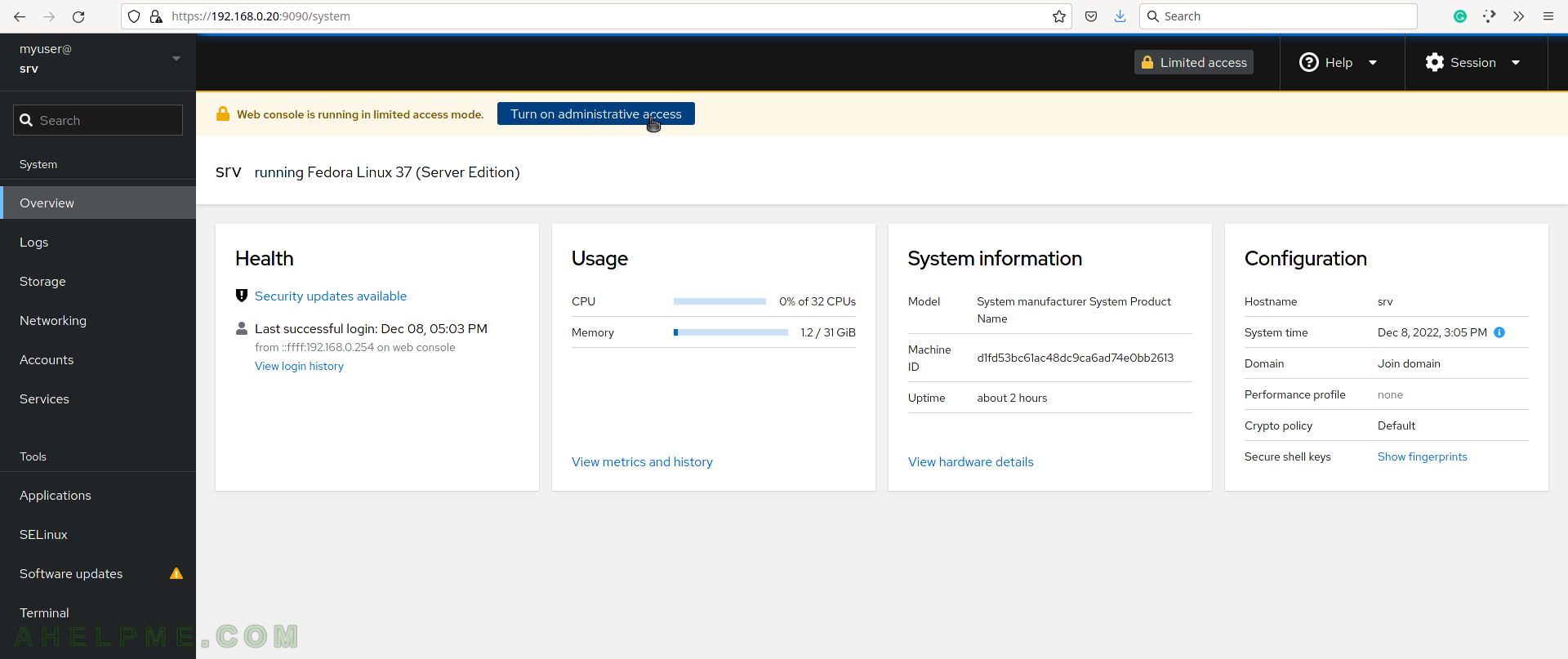
Task: Click the Performance profile 'none' value
Action: point(1390,394)
